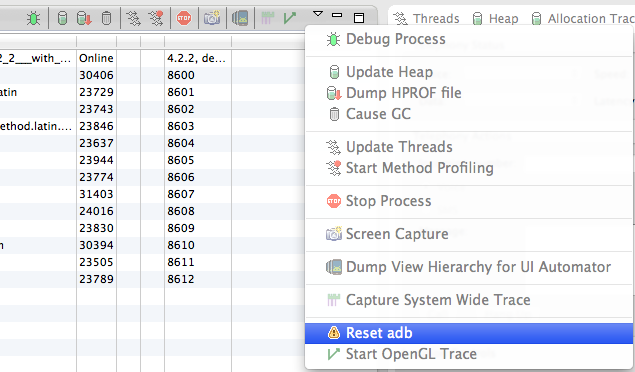Screen dimensions: 635x372
Task: Select process row with PID 23789
Action: pos(152,279)
